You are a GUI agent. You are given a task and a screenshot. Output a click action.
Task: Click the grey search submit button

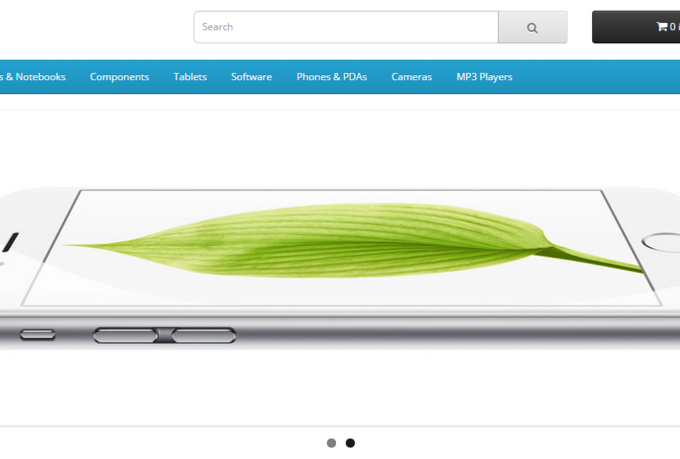point(533,27)
